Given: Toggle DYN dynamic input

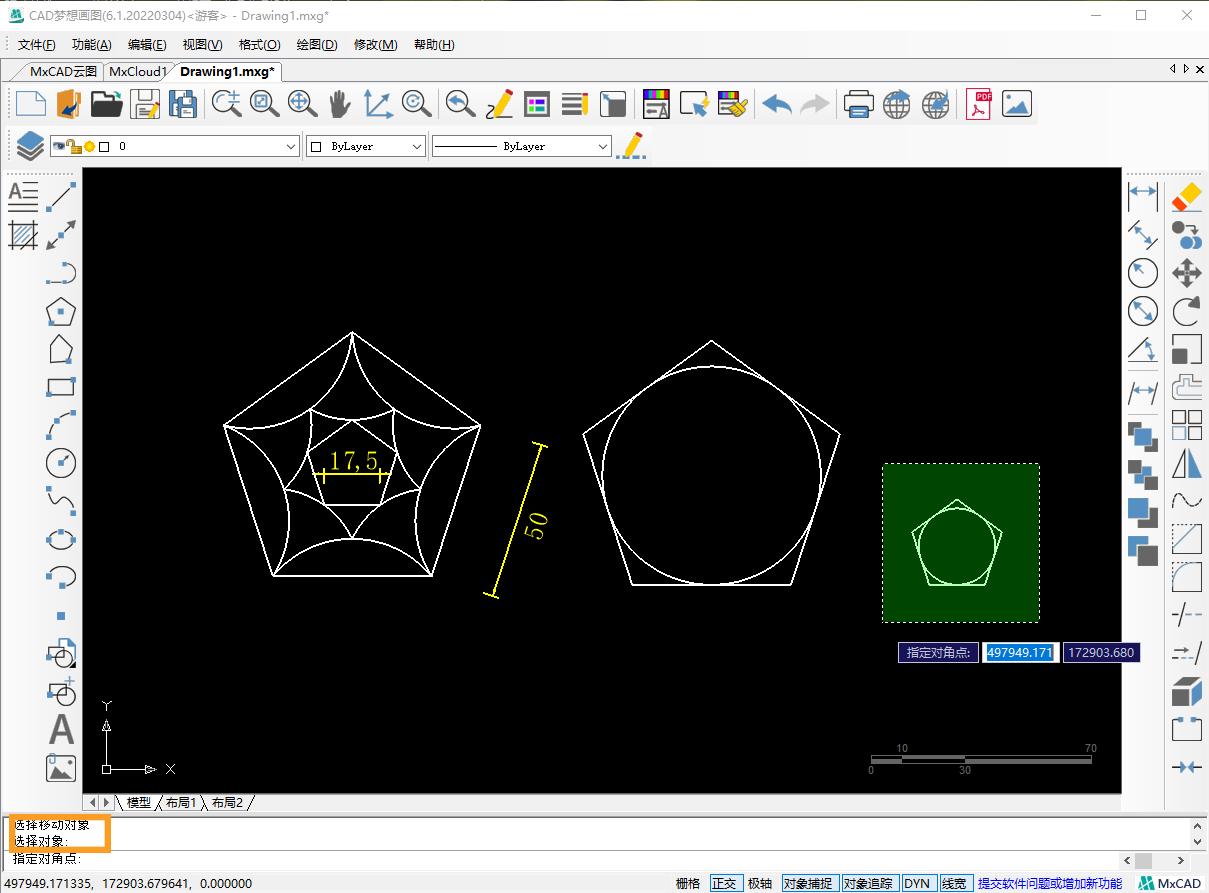Looking at the screenshot, I should [x=916, y=883].
